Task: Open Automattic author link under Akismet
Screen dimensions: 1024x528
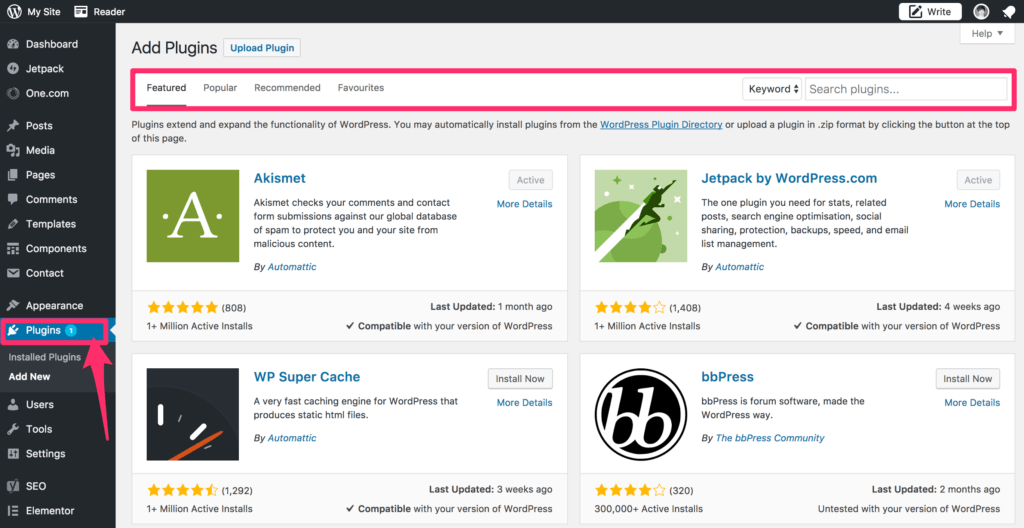Action: (x=292, y=267)
